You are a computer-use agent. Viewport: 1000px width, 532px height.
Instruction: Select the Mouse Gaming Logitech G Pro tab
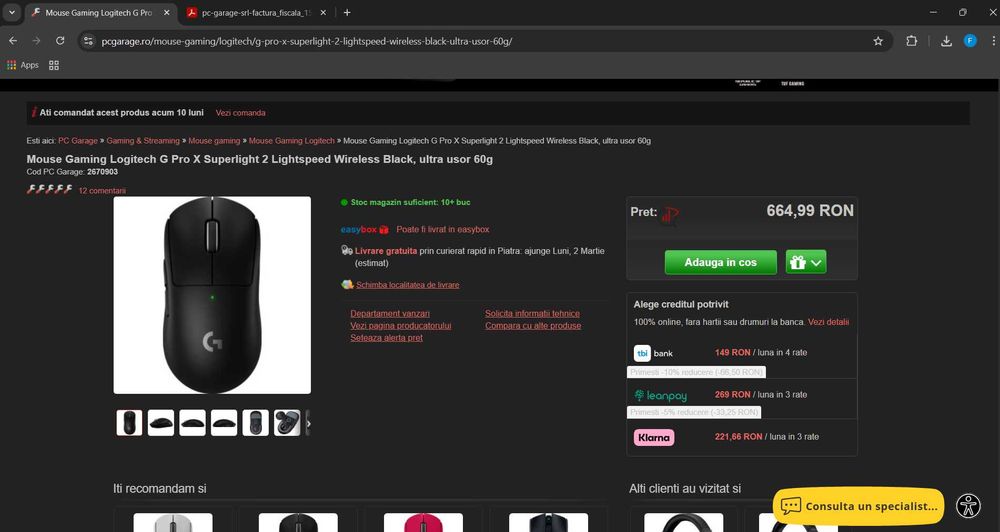(101, 12)
